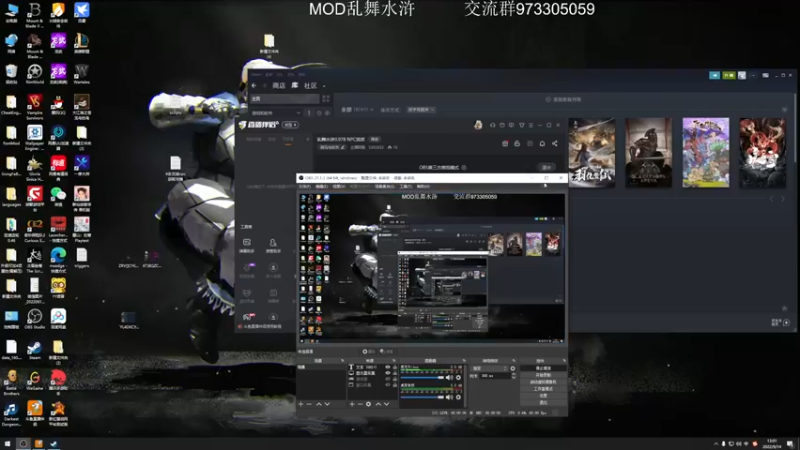Open the Steam desktop shortcut

click(x=35, y=349)
